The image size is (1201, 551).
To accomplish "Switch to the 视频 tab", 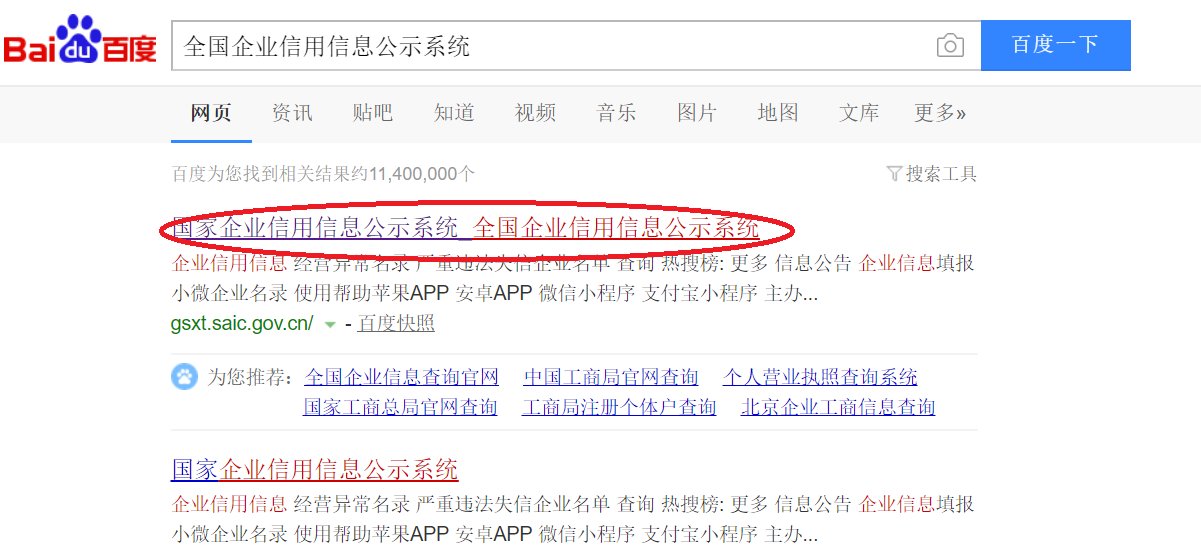I will [535, 113].
